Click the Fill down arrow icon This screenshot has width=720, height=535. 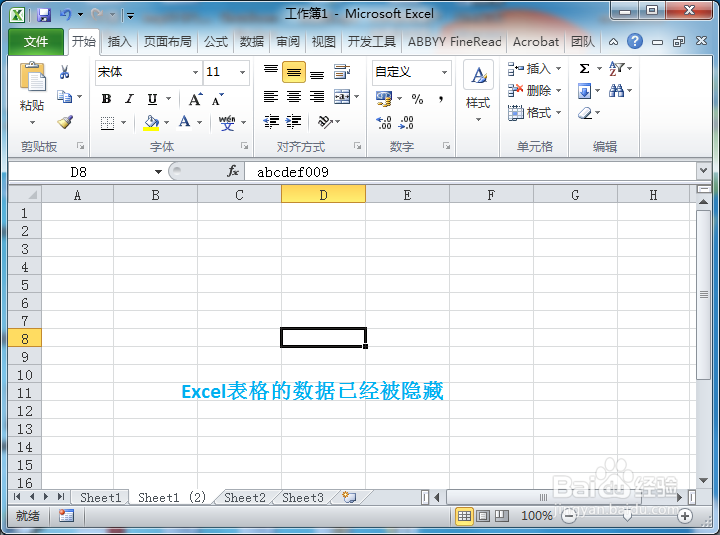[x=584, y=91]
